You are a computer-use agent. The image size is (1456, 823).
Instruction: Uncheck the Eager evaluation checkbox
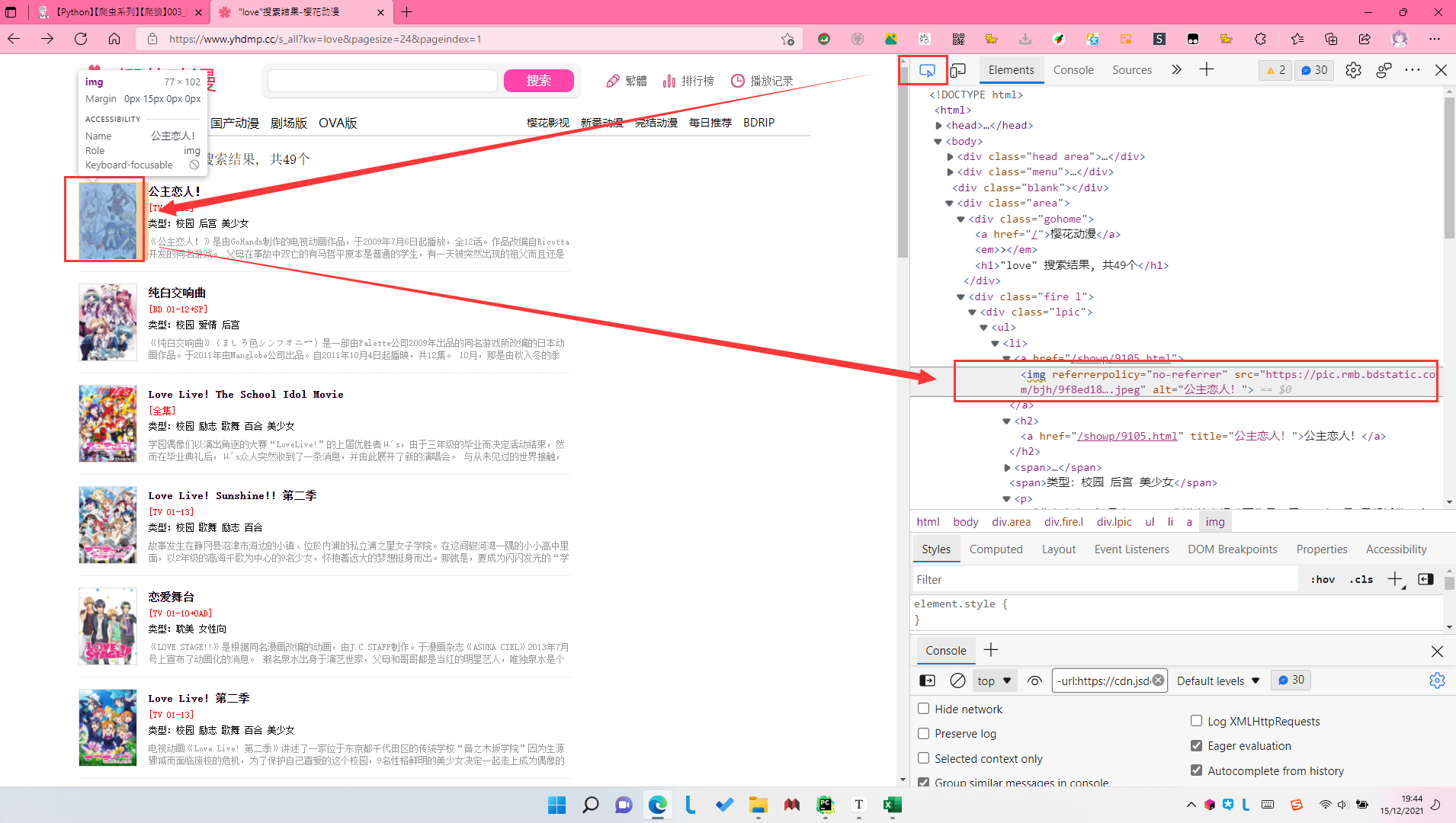[x=1196, y=745]
